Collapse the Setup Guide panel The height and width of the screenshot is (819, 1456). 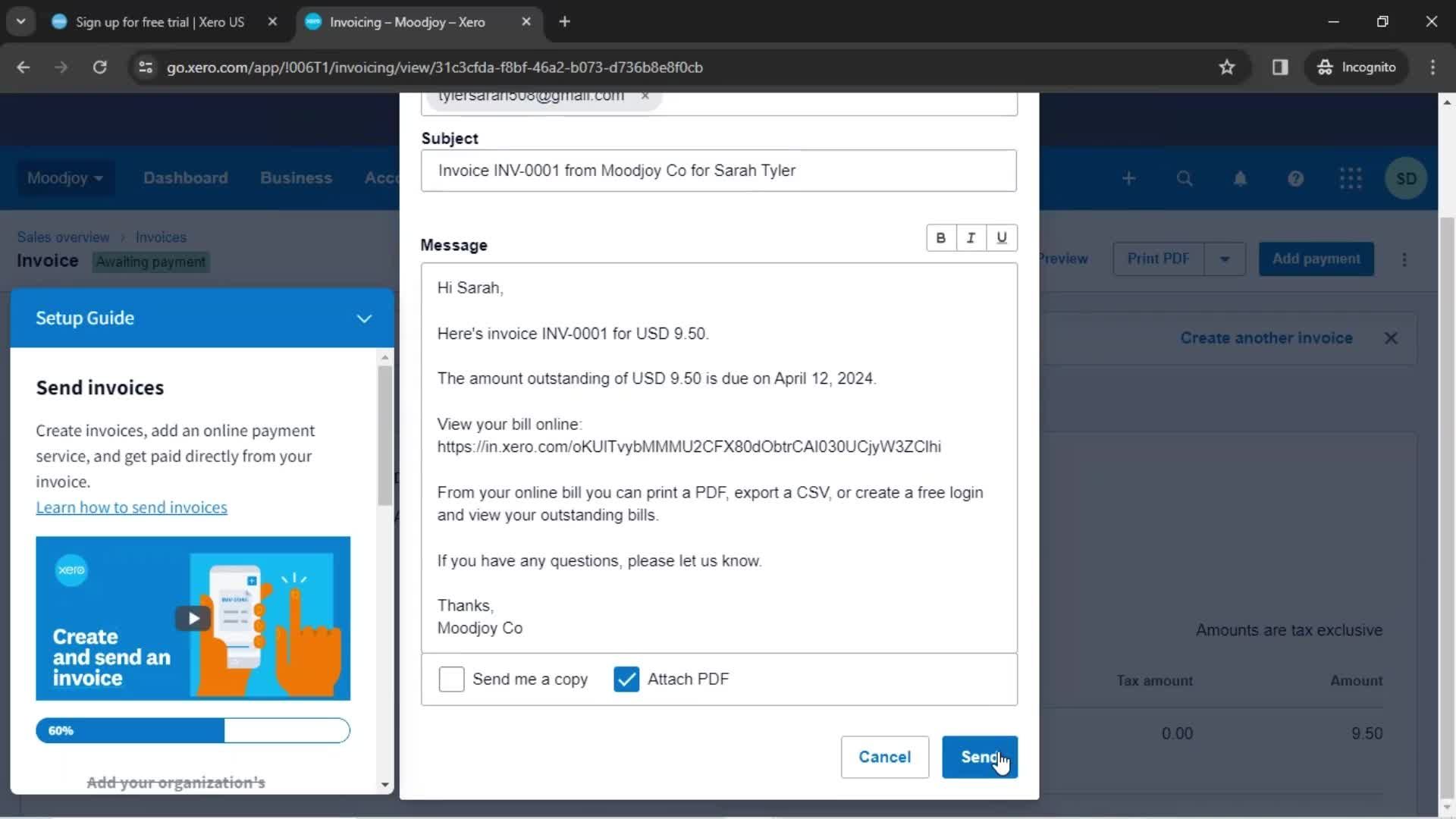tap(364, 318)
